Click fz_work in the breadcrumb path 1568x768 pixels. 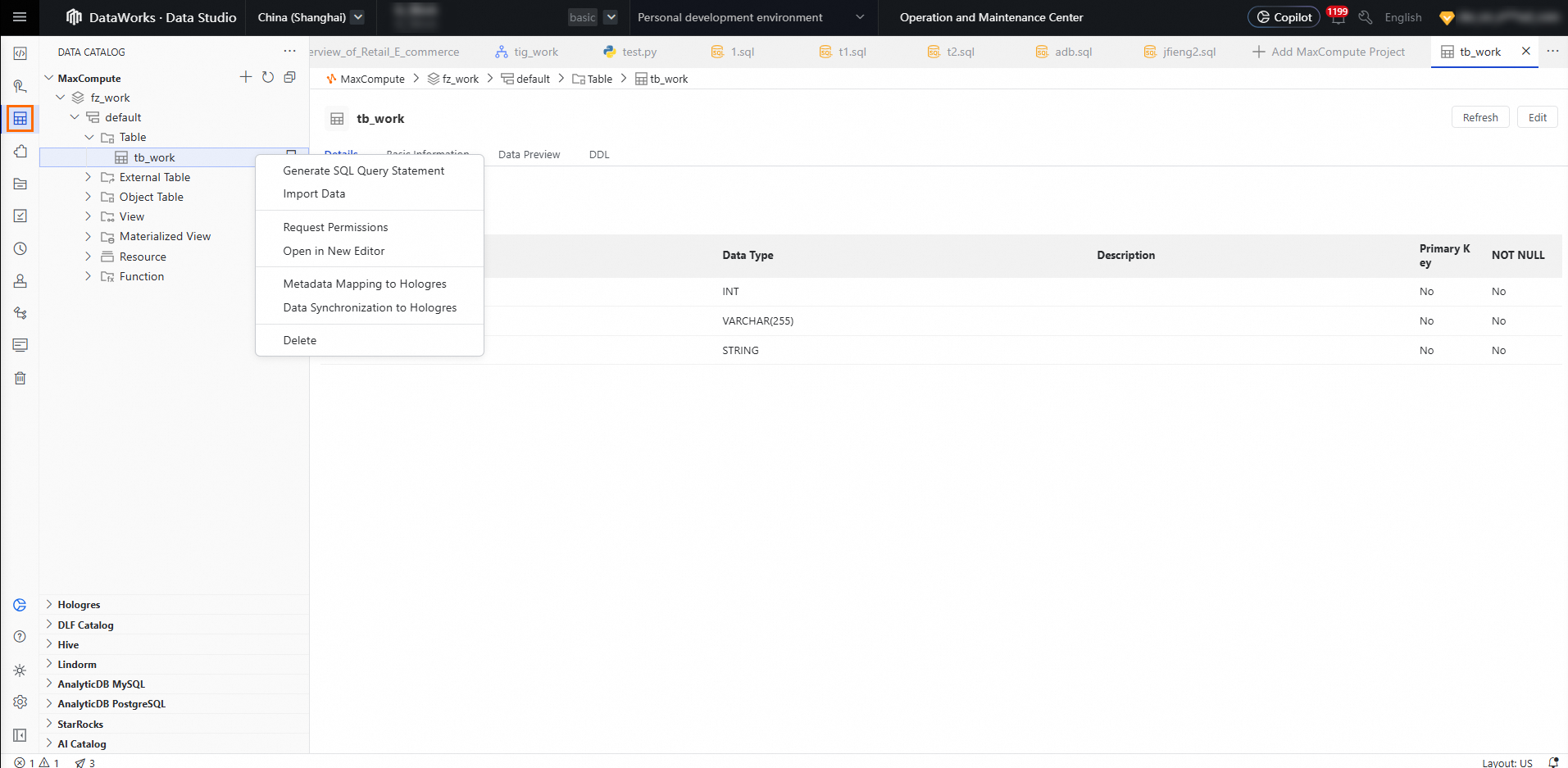click(453, 79)
